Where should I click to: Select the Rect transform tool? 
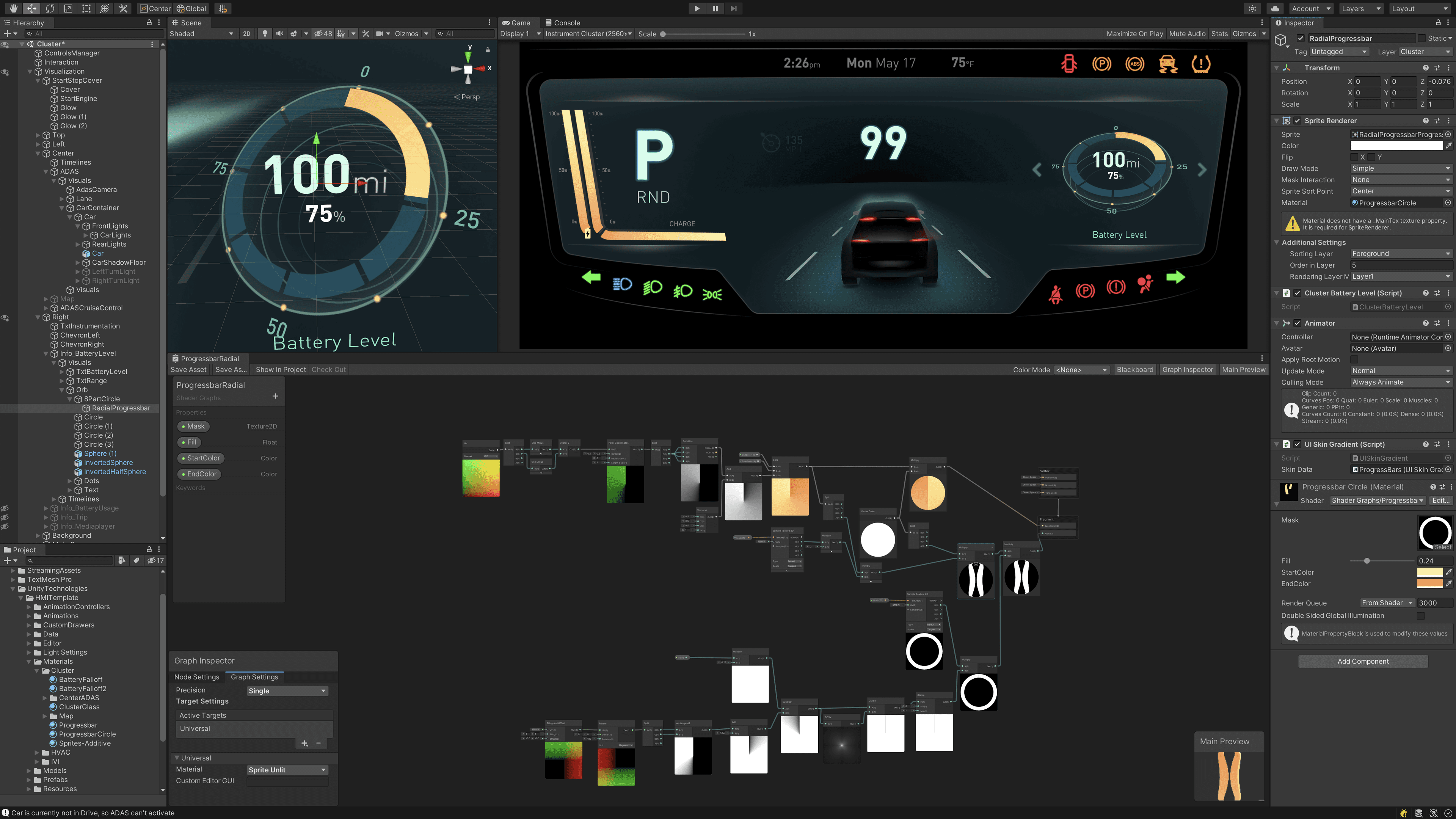click(86, 8)
